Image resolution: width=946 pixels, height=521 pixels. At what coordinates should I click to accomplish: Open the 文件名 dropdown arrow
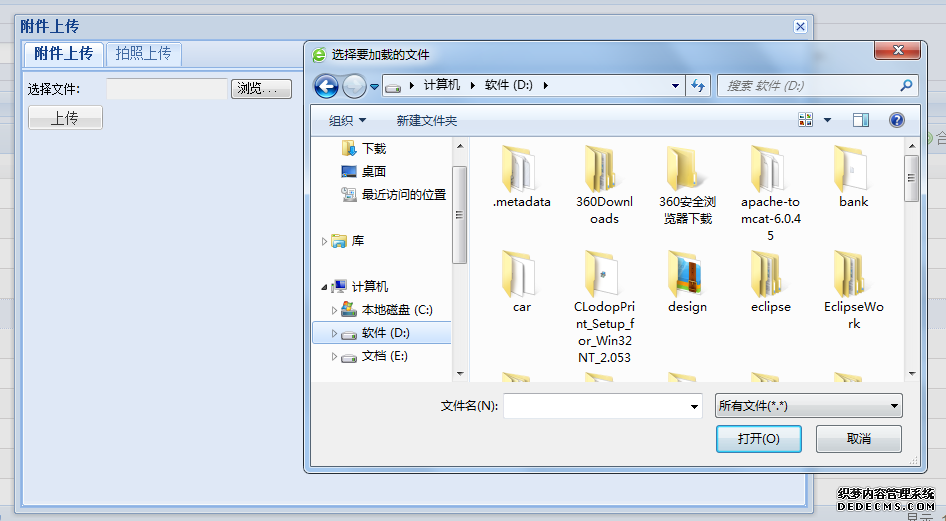694,406
